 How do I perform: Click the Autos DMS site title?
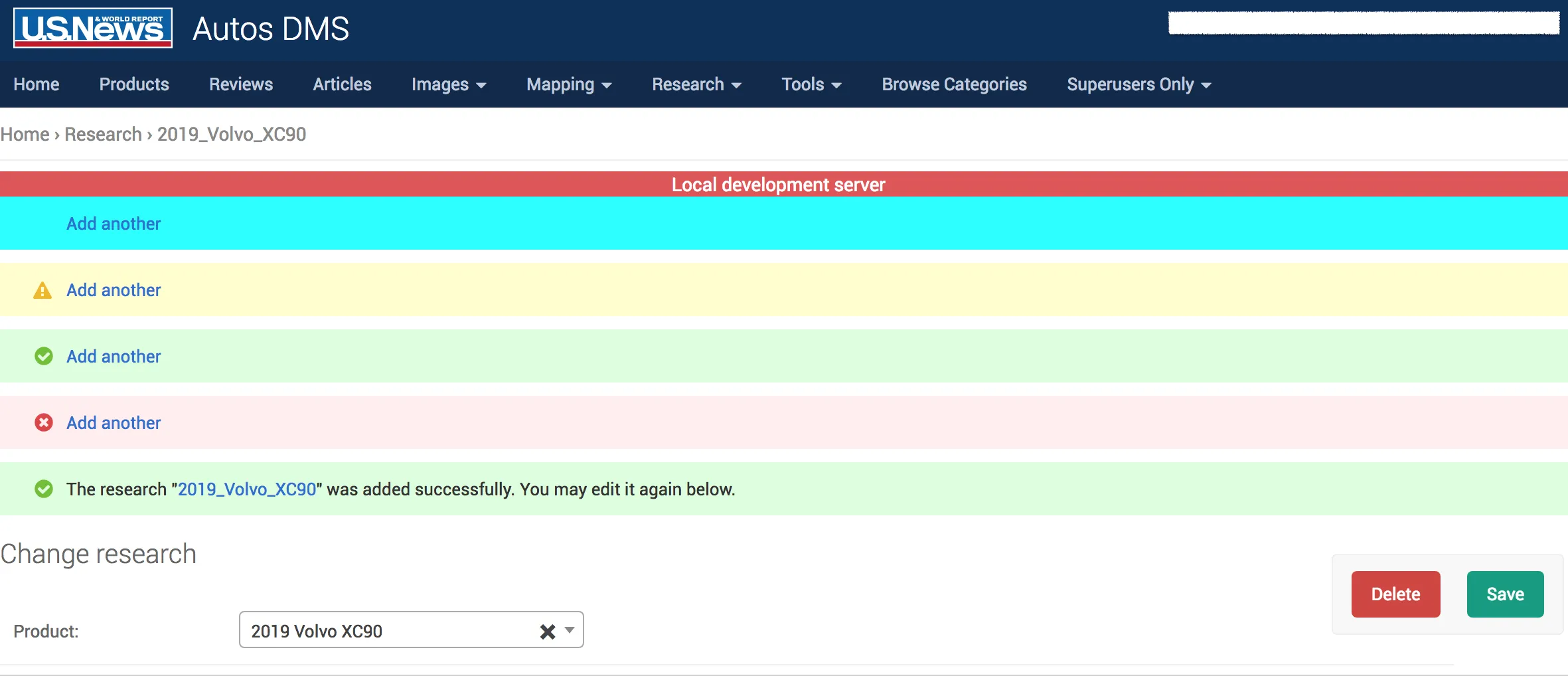[x=271, y=29]
